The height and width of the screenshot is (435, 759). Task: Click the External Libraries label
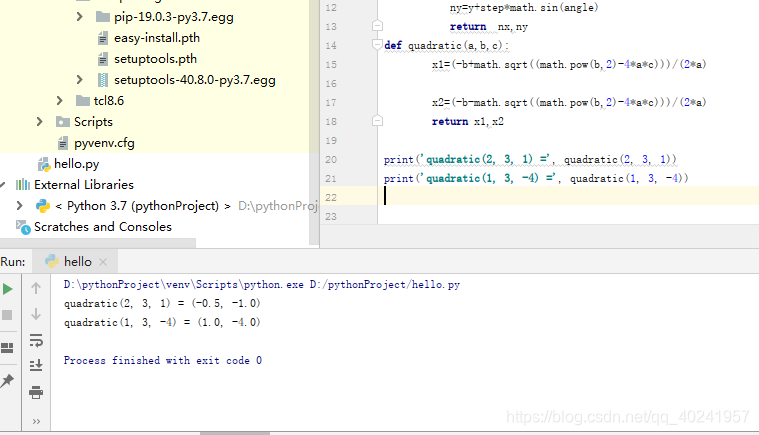coord(84,185)
